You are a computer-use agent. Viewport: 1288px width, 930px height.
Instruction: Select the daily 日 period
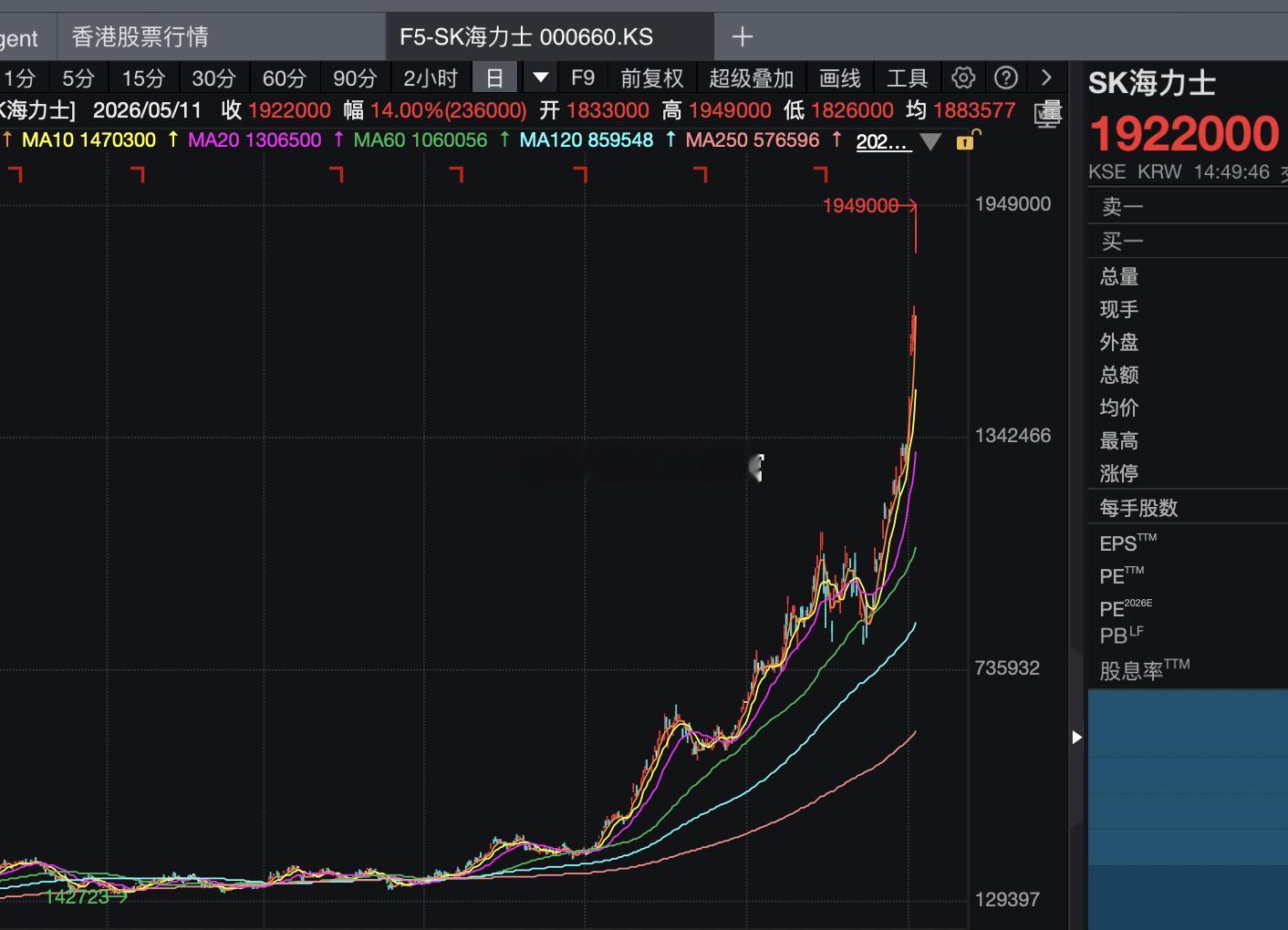[x=494, y=78]
